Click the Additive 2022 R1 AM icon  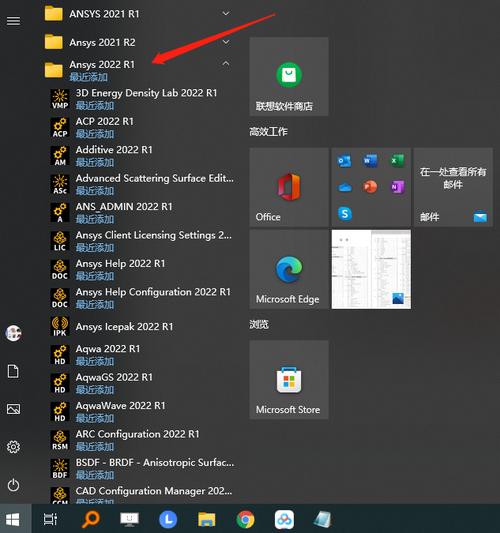click(60, 156)
